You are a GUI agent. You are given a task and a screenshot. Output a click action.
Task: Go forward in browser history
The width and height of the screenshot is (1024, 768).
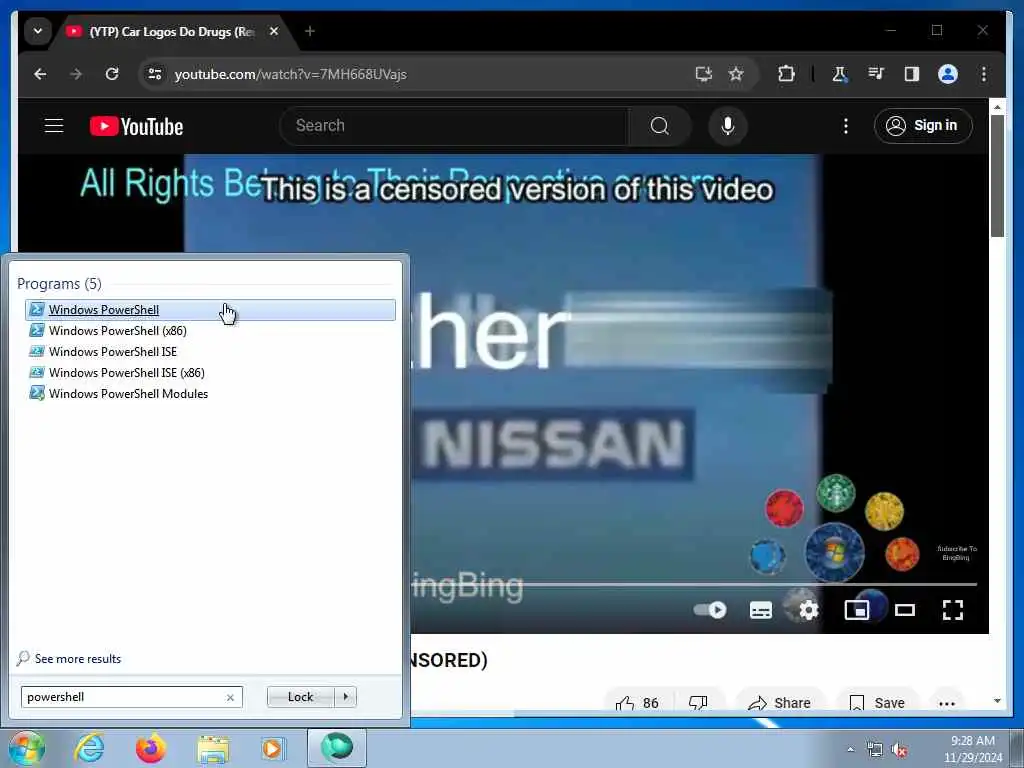(x=76, y=74)
